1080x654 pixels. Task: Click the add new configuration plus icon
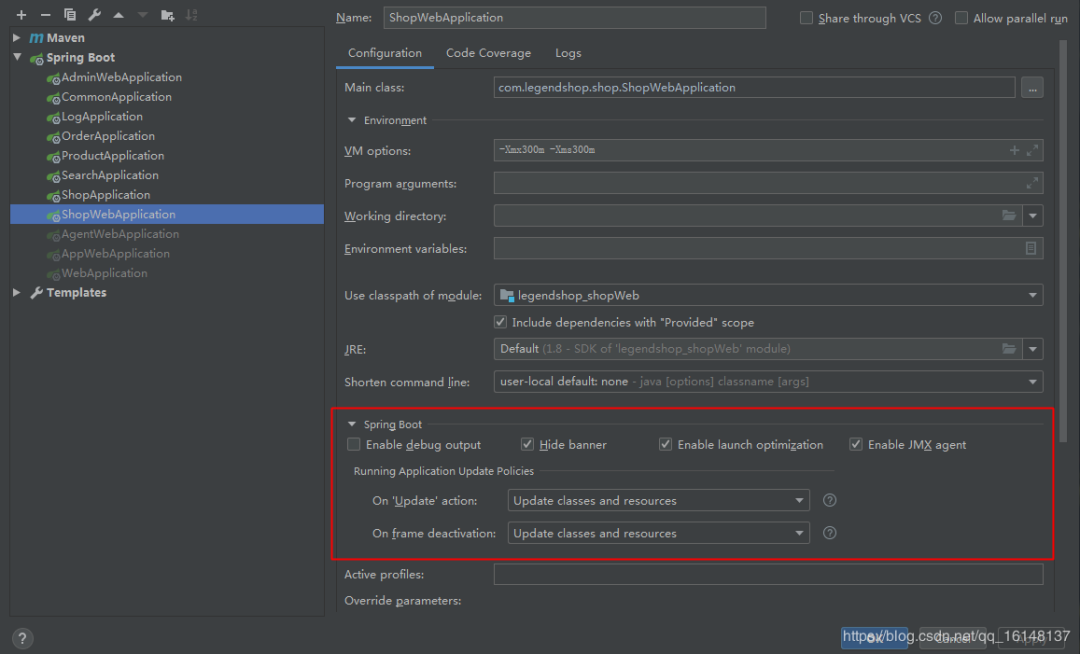pos(21,15)
